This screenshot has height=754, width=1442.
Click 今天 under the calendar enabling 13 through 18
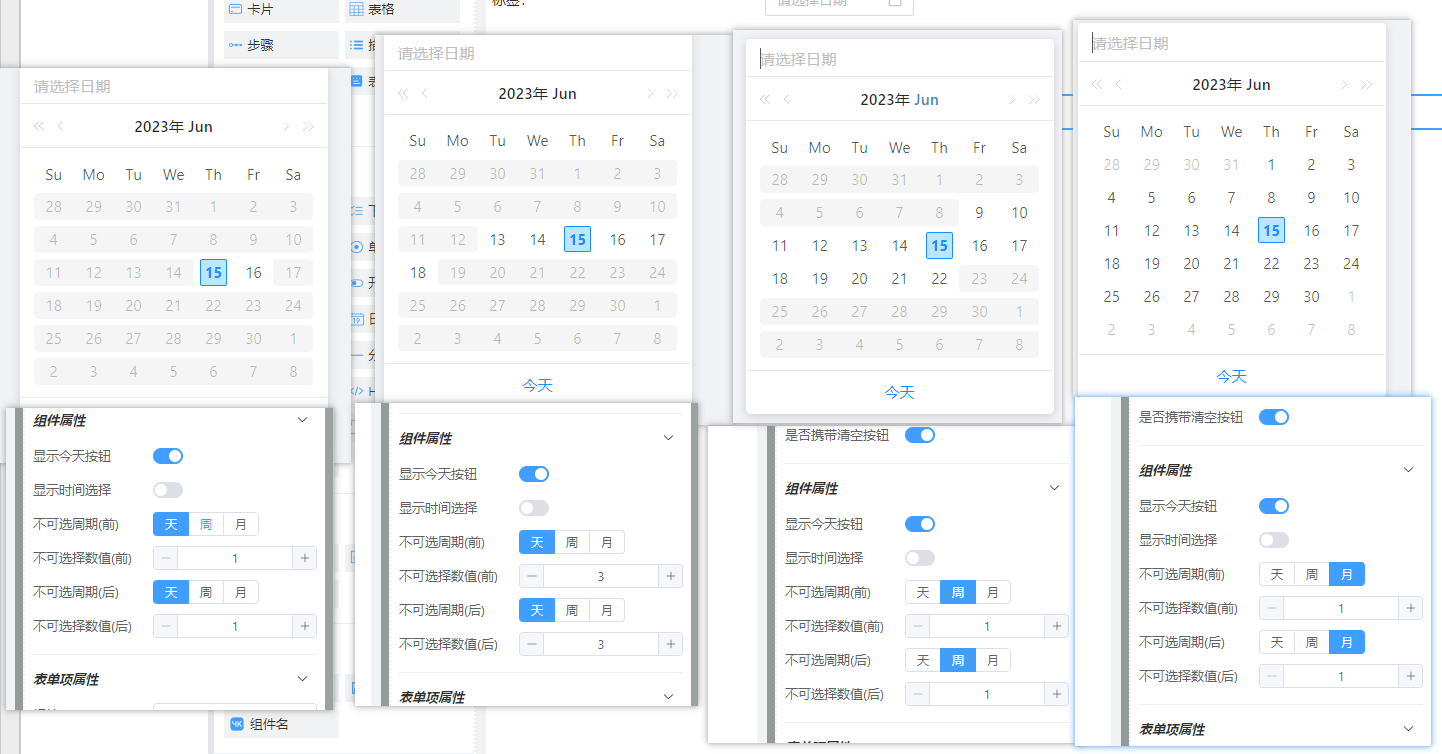pos(537,385)
